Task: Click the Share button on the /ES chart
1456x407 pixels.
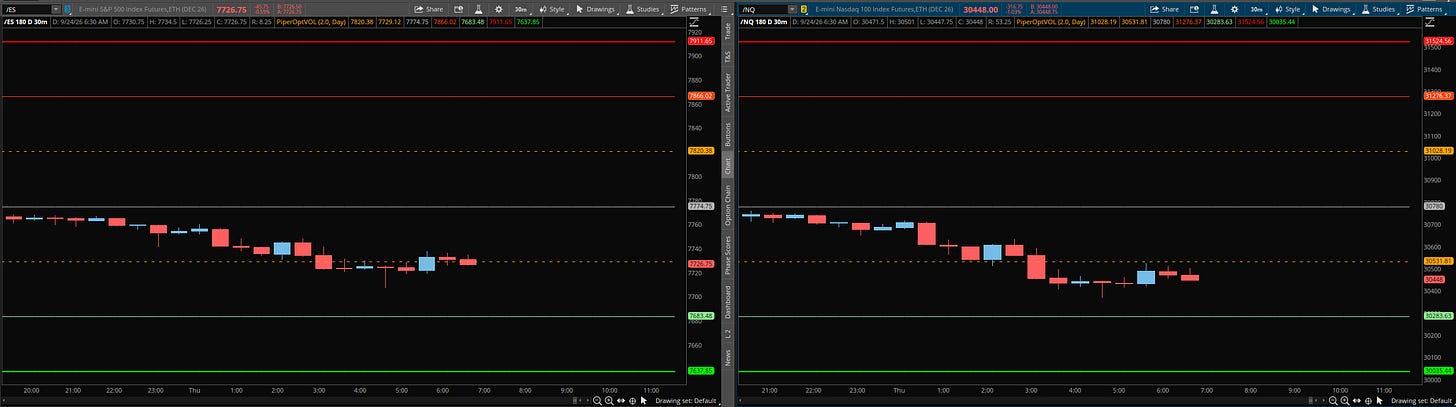Action: [428, 8]
